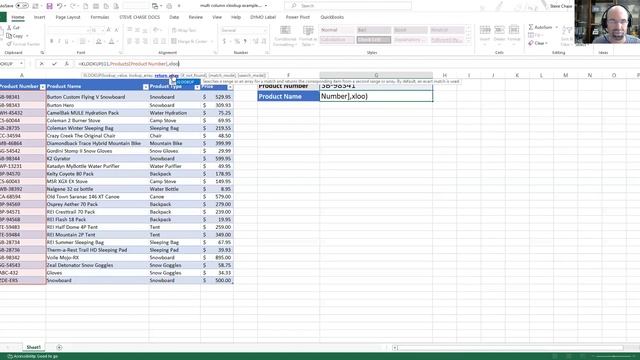Select cell 'CamelBak MULE Hydration Pack'

tap(97, 113)
